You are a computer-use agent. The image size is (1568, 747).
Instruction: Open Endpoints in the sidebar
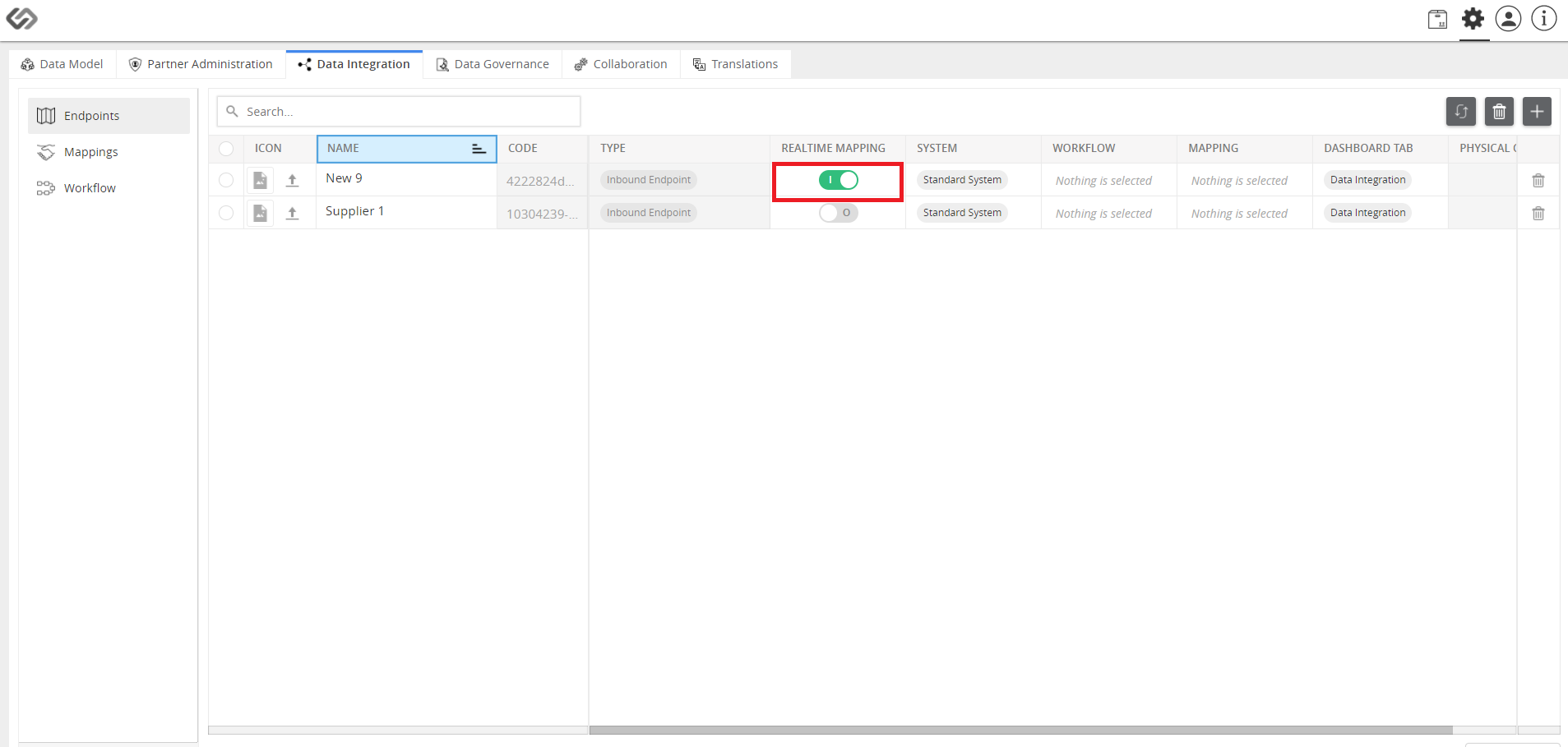point(109,116)
